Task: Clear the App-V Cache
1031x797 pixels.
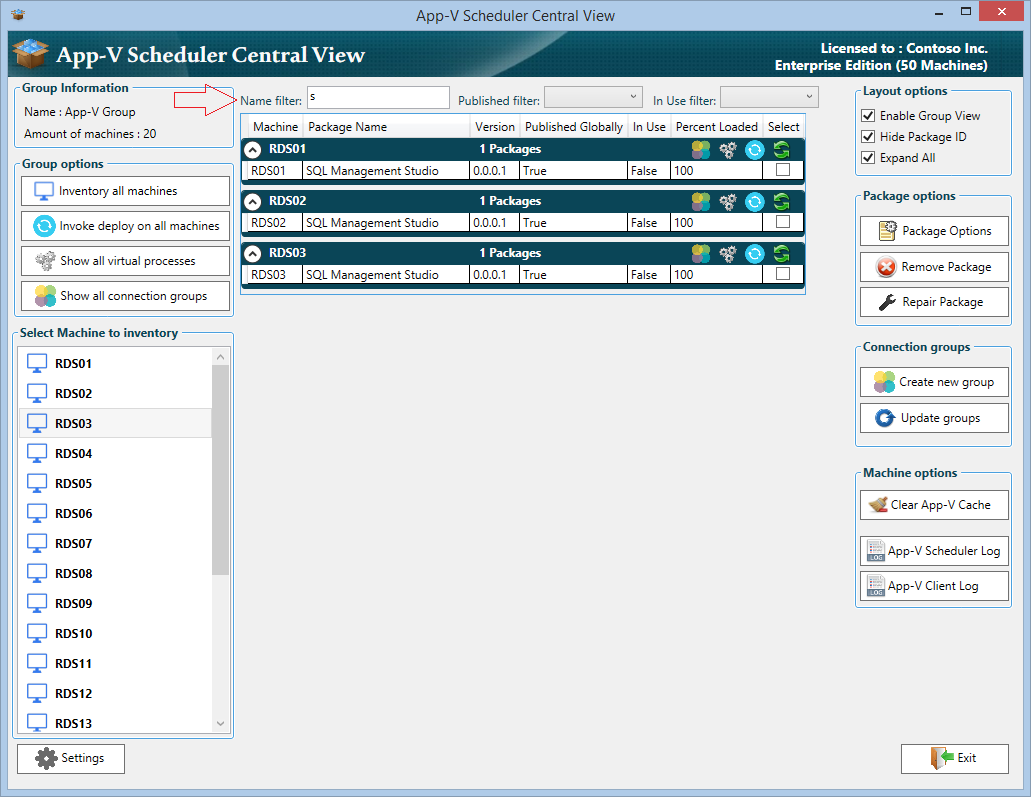Action: 934,505
